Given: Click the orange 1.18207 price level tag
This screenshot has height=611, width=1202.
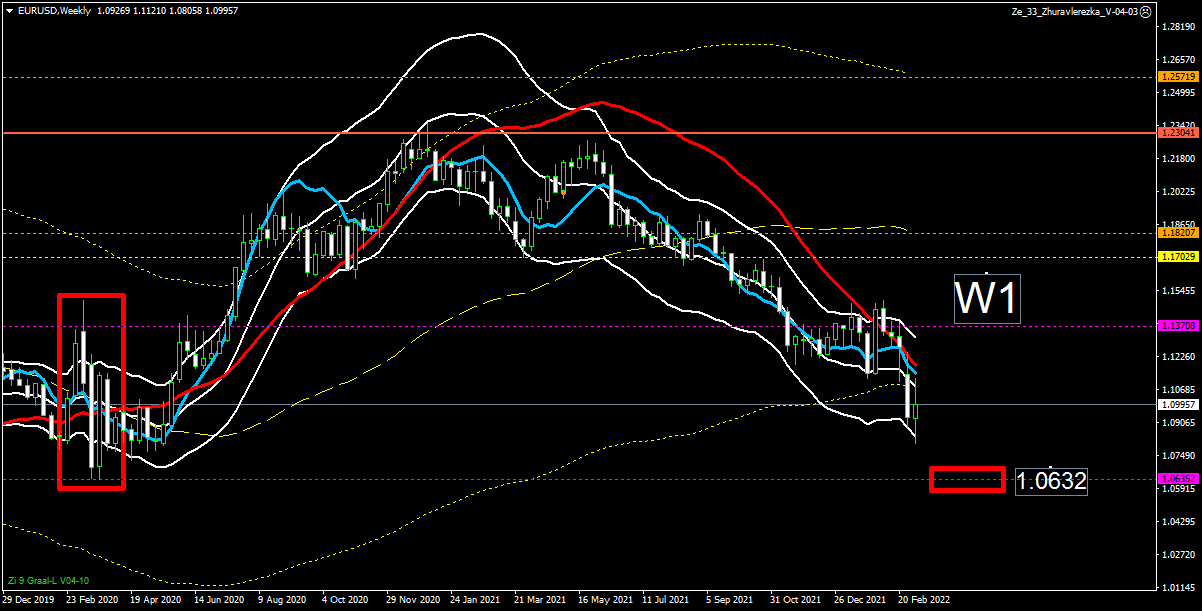Looking at the screenshot, I should [1178, 232].
